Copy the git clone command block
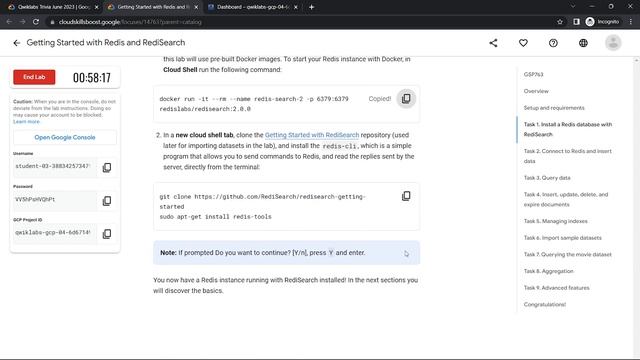The width and height of the screenshot is (640, 360). 406,196
